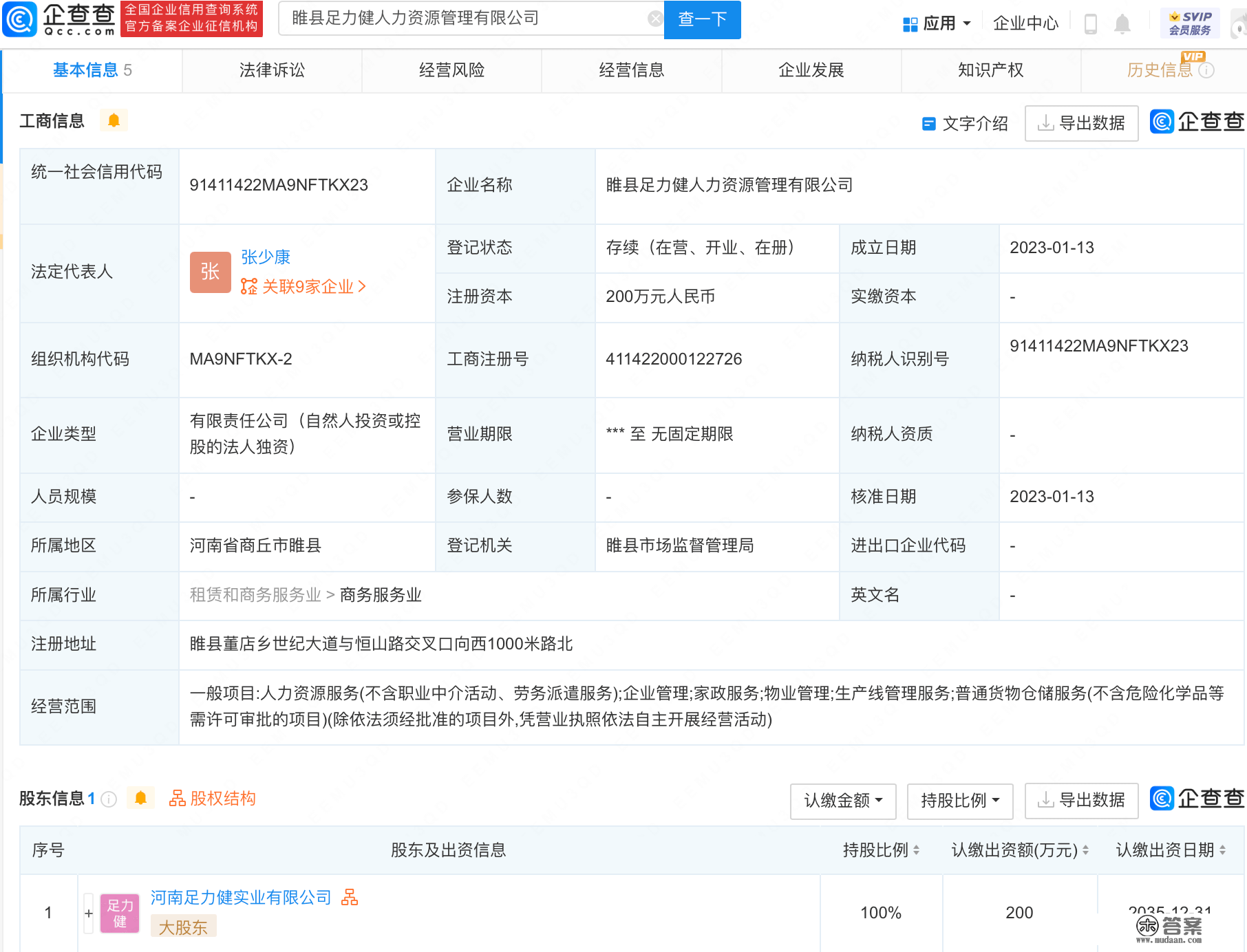The height and width of the screenshot is (952, 1247).
Task: Open the 应用 dropdown menu
Action: (x=937, y=24)
